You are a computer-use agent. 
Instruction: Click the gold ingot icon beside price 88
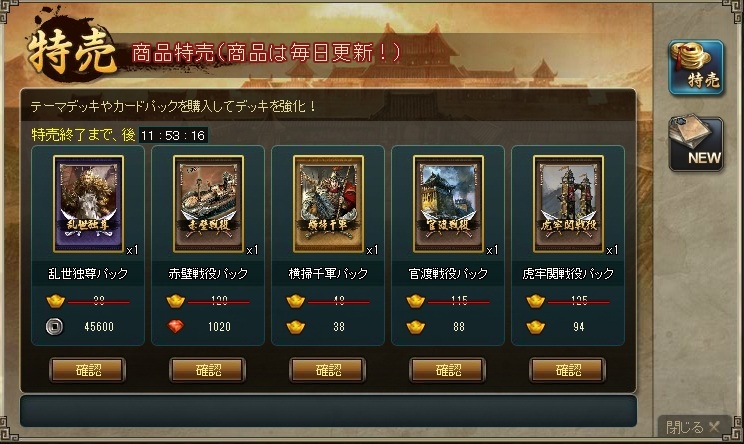416,327
